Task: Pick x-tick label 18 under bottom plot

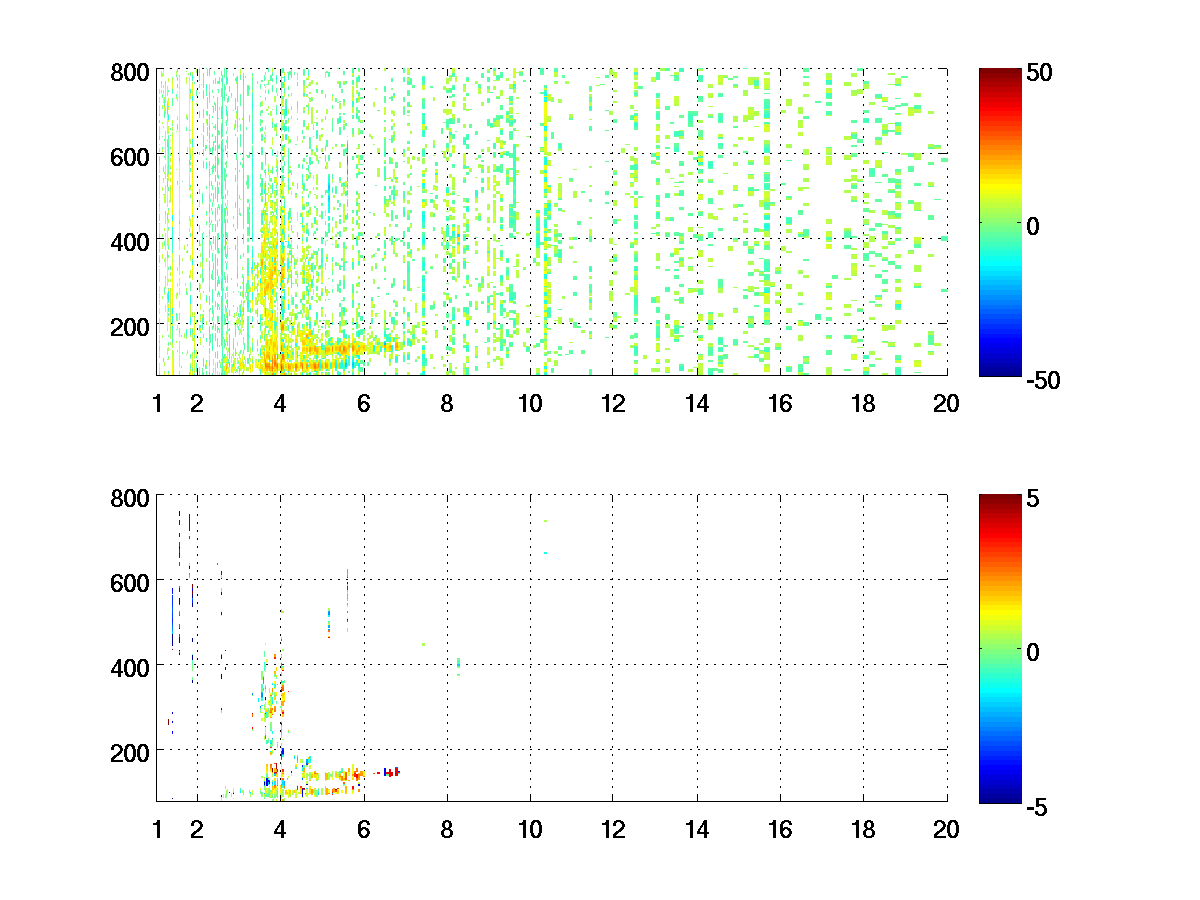Action: 863,829
